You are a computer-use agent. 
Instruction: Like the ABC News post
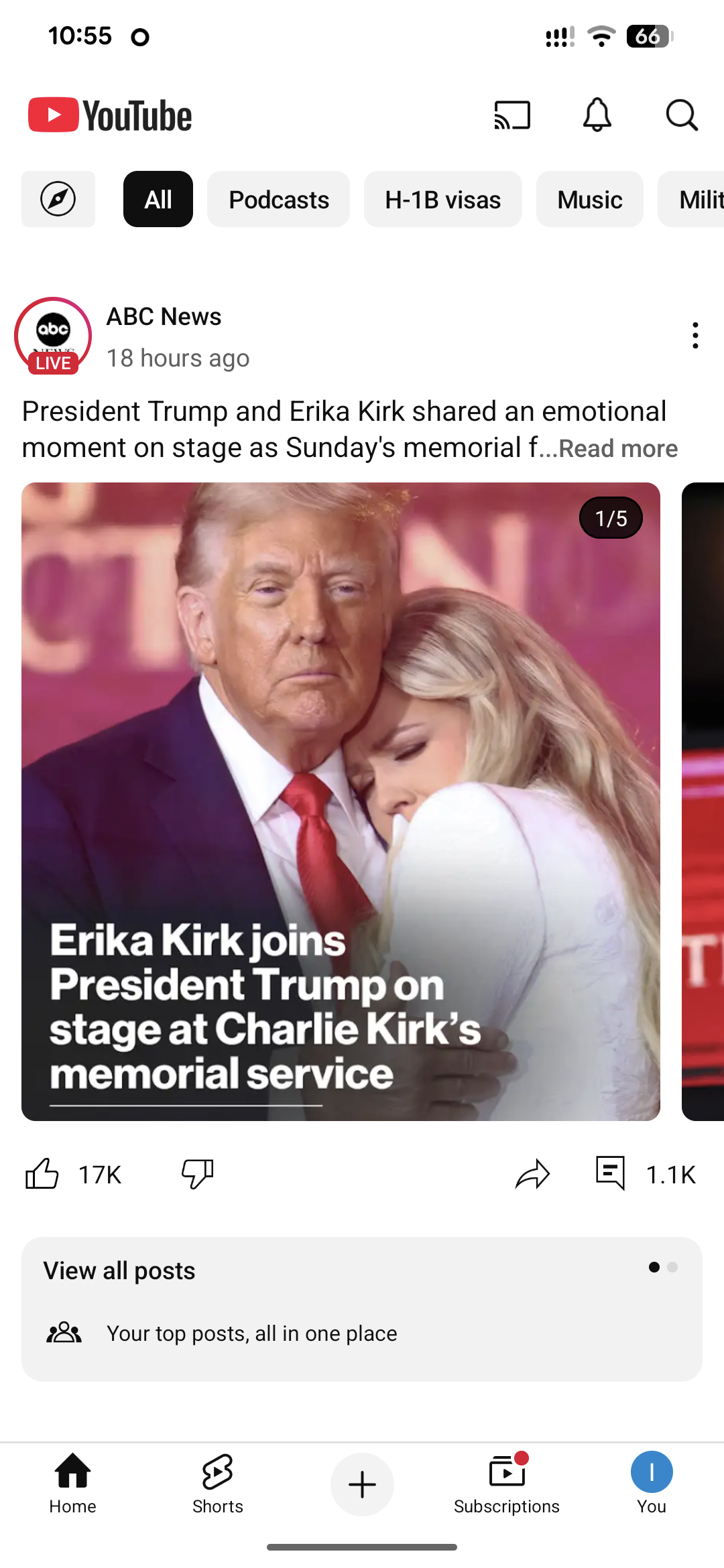pyautogui.click(x=42, y=1174)
